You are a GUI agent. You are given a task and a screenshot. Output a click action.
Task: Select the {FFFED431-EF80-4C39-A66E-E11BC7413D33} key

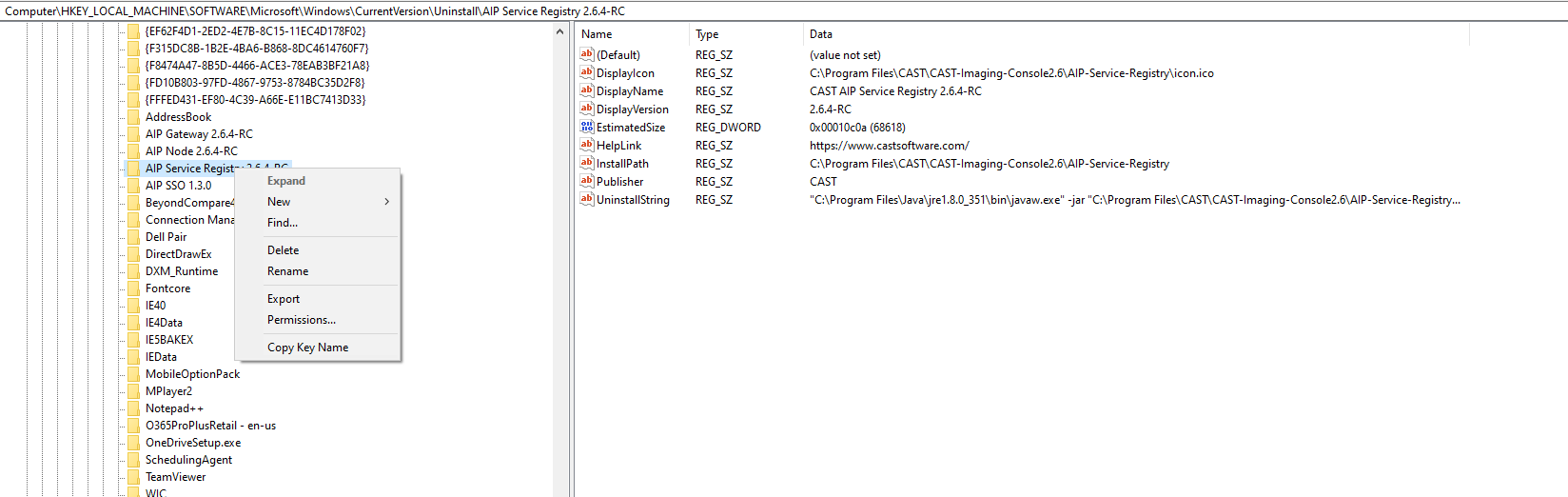click(x=255, y=100)
